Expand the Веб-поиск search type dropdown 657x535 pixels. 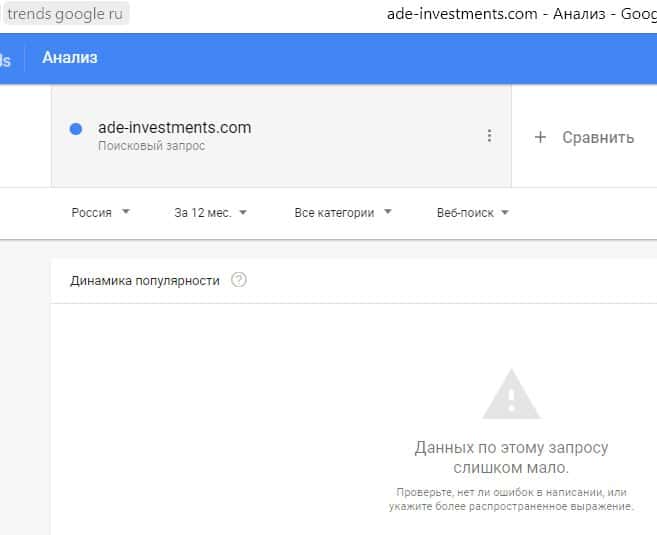473,212
